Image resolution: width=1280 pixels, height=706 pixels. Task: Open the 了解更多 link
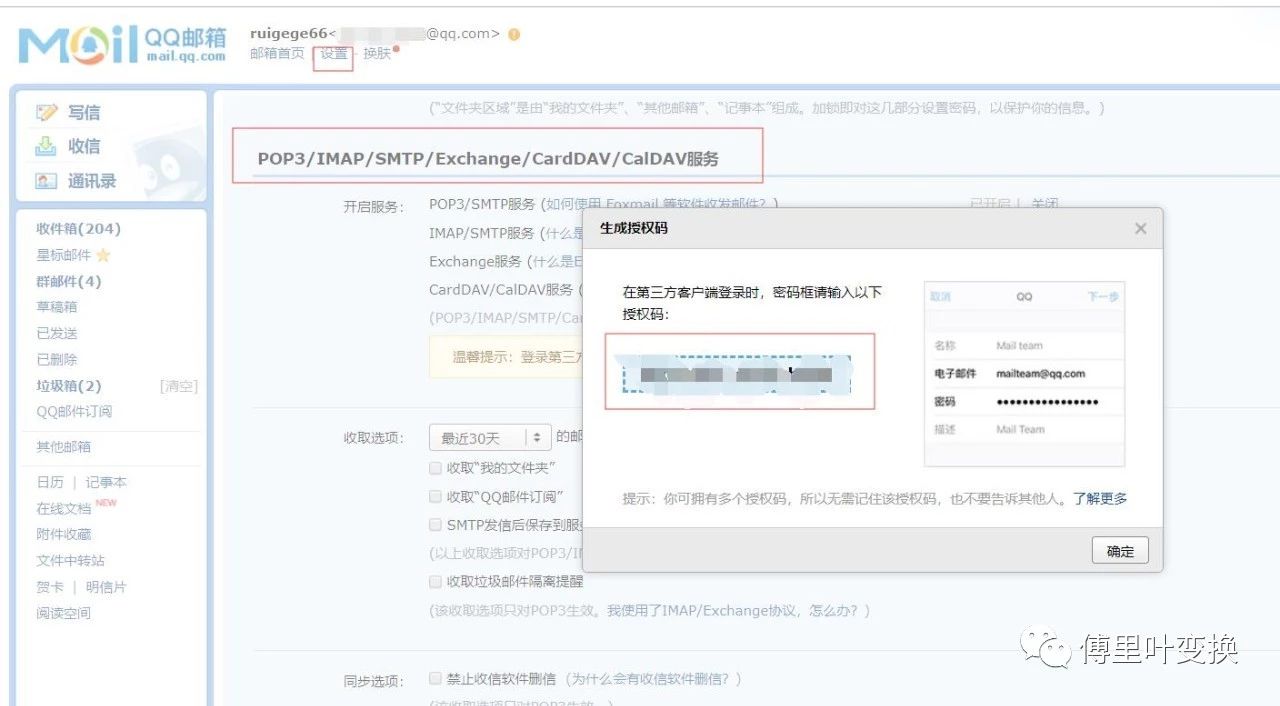pos(1100,498)
